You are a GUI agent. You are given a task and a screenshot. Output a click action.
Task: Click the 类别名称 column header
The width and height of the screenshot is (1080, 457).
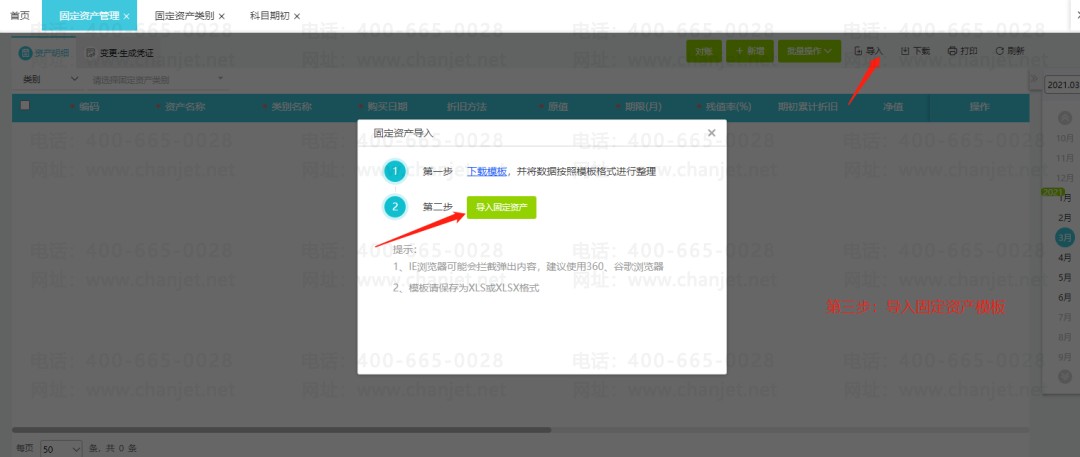click(291, 107)
